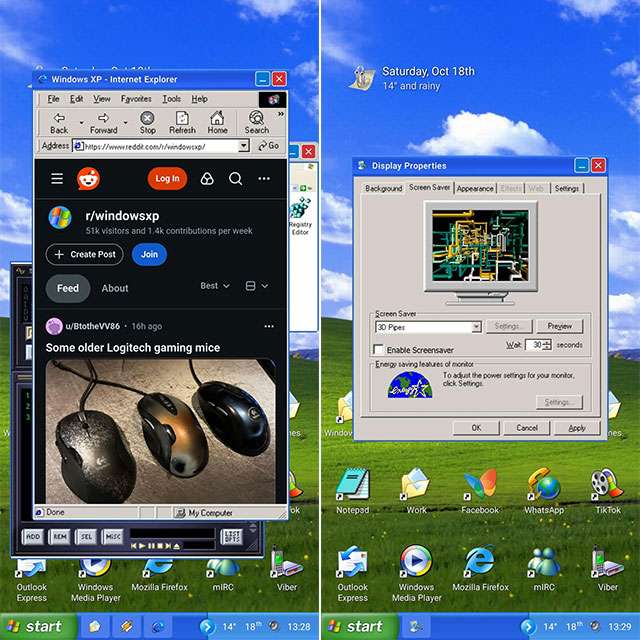Open the post options dots for u/BtotheVV86
This screenshot has width=640, height=640.
pos(269,326)
